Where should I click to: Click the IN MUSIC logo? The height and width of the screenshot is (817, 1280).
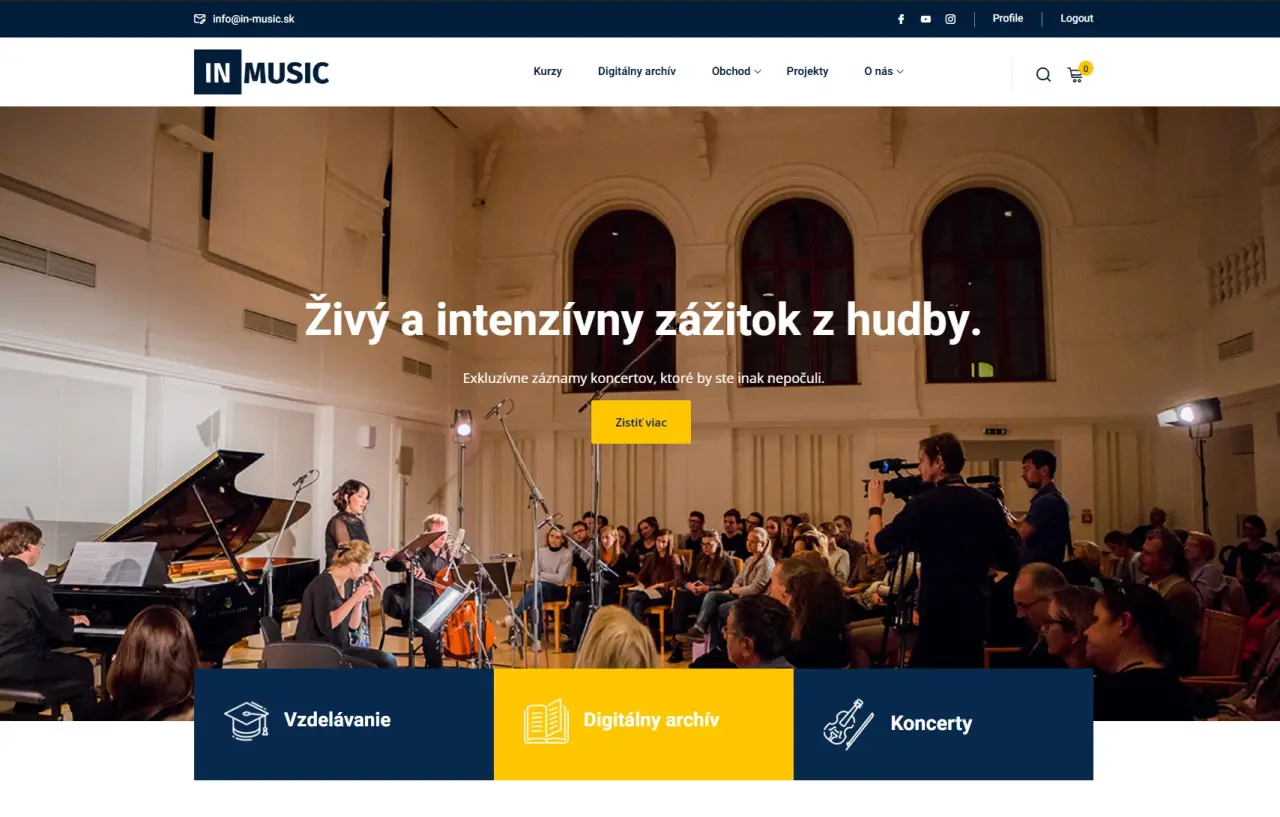click(261, 72)
